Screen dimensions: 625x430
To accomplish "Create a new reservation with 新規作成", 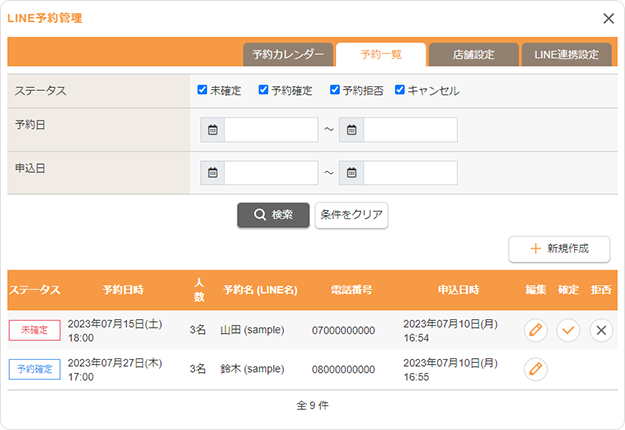I will (559, 248).
